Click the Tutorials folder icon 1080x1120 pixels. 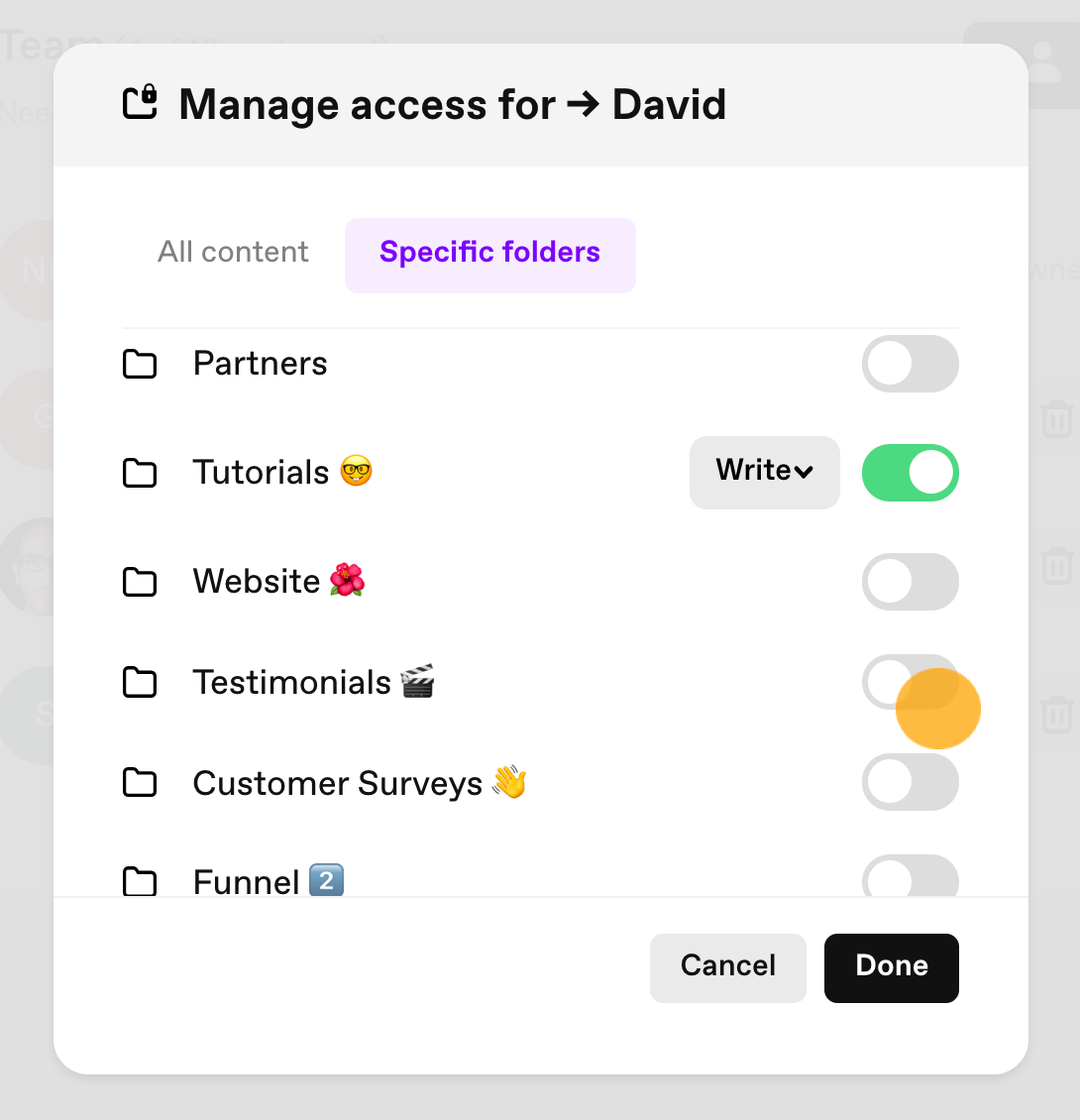click(140, 472)
